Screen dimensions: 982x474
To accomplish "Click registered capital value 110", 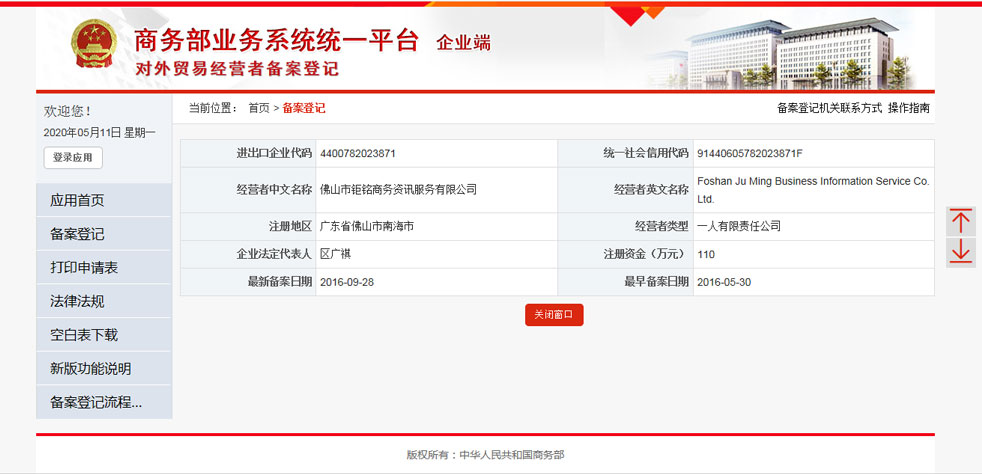I will click(x=706, y=254).
